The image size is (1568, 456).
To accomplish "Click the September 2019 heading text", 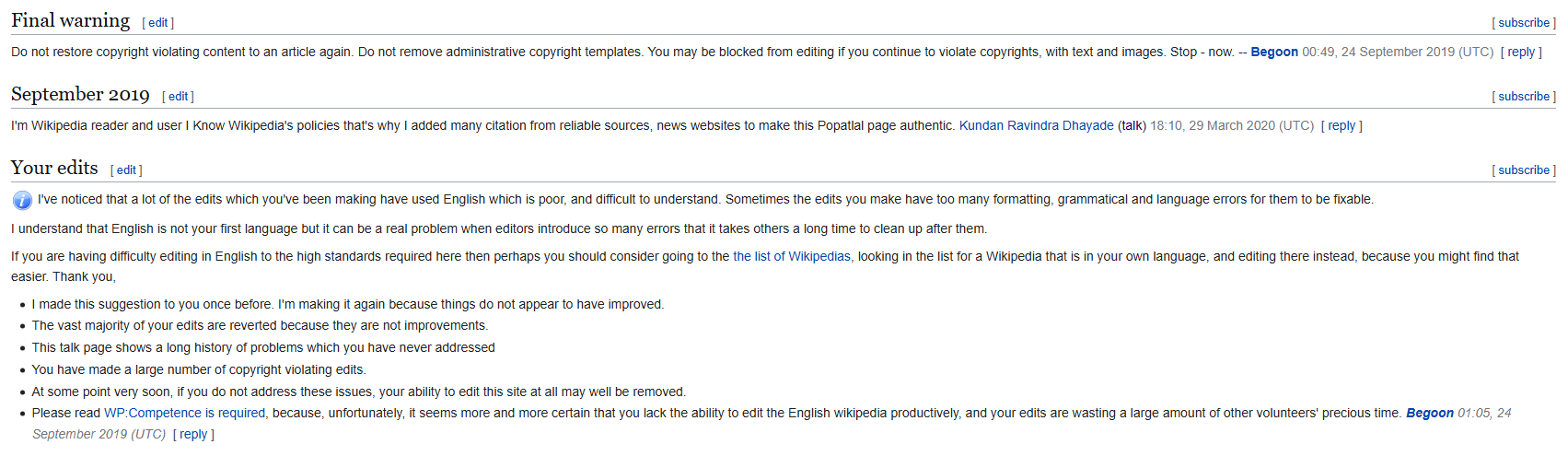I will click(81, 94).
